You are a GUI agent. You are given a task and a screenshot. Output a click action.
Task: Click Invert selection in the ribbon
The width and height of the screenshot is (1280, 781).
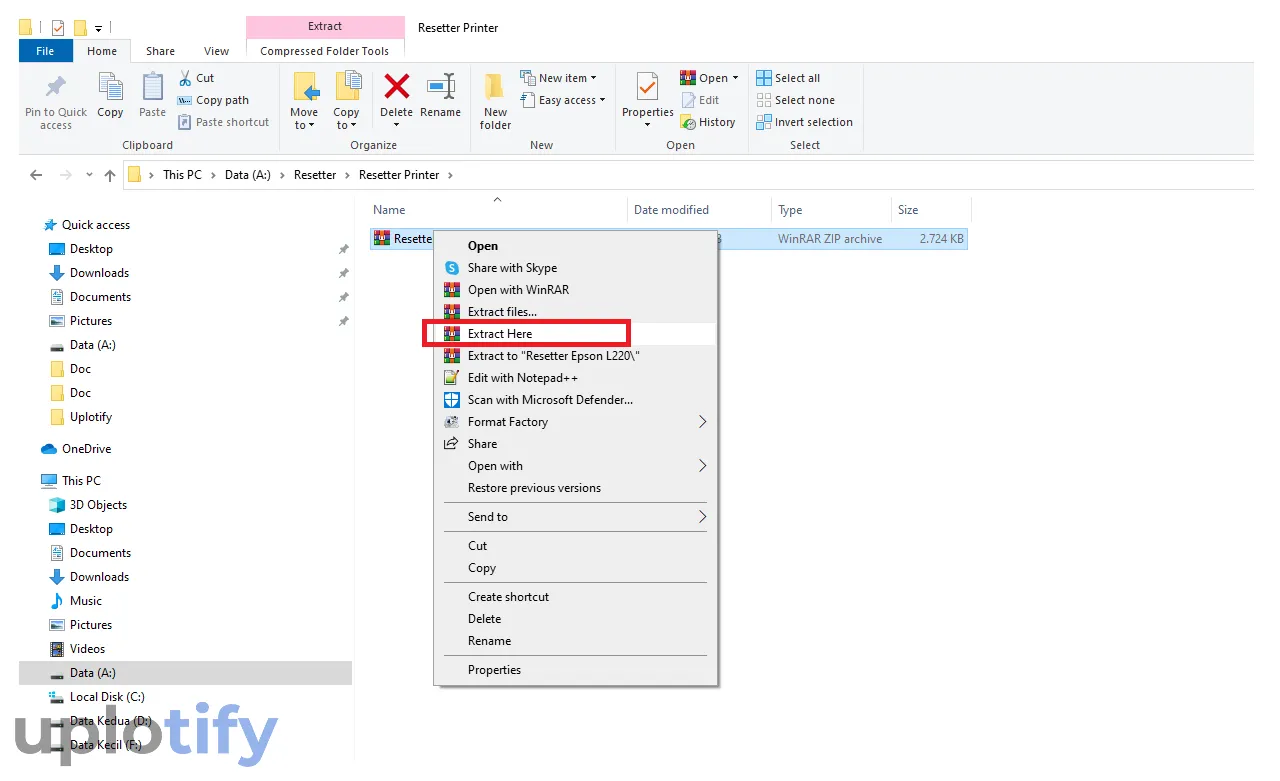tap(804, 122)
